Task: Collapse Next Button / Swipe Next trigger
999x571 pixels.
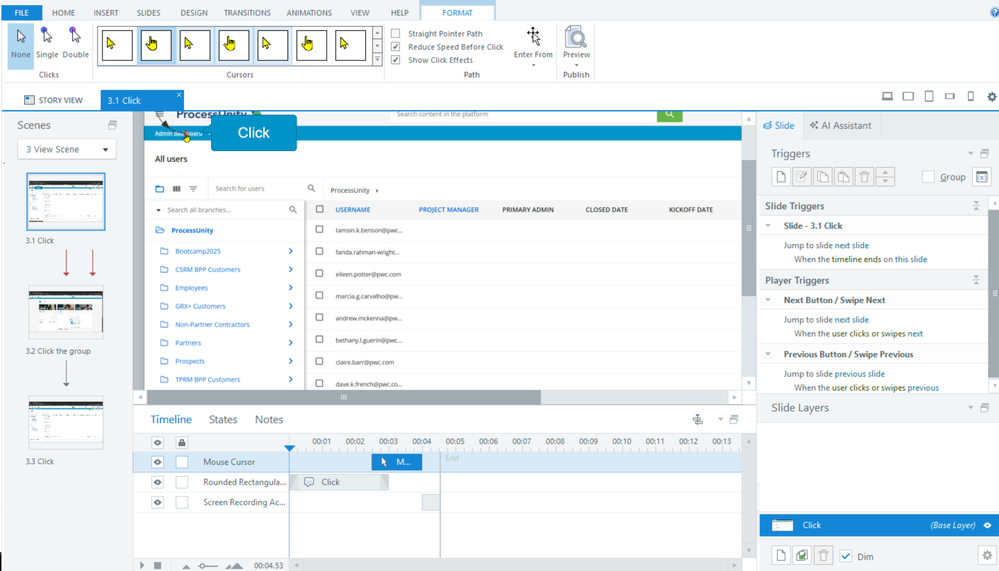Action: [x=768, y=300]
